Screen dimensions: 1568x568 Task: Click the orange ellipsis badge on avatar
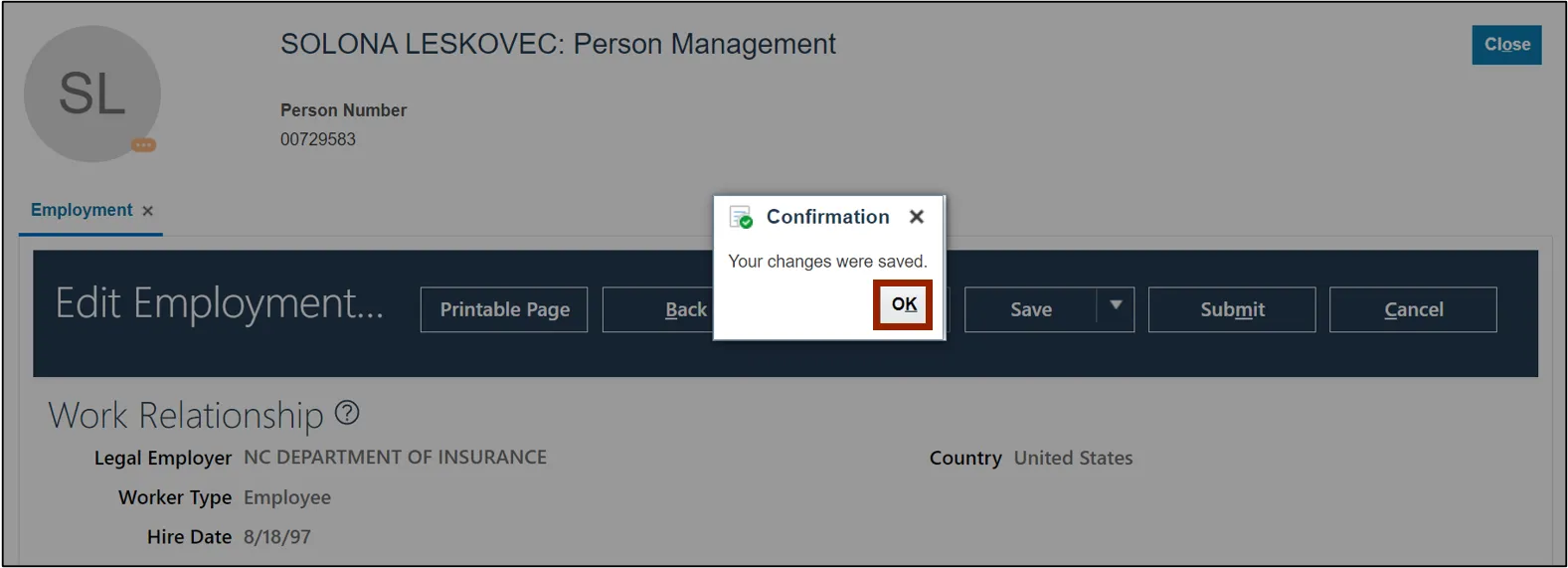[x=144, y=145]
